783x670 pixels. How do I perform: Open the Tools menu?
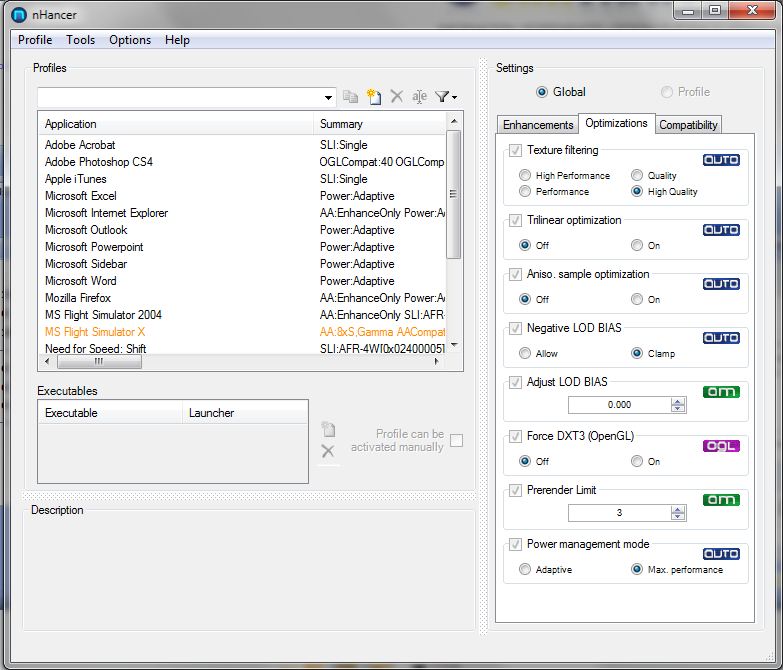[x=81, y=40]
